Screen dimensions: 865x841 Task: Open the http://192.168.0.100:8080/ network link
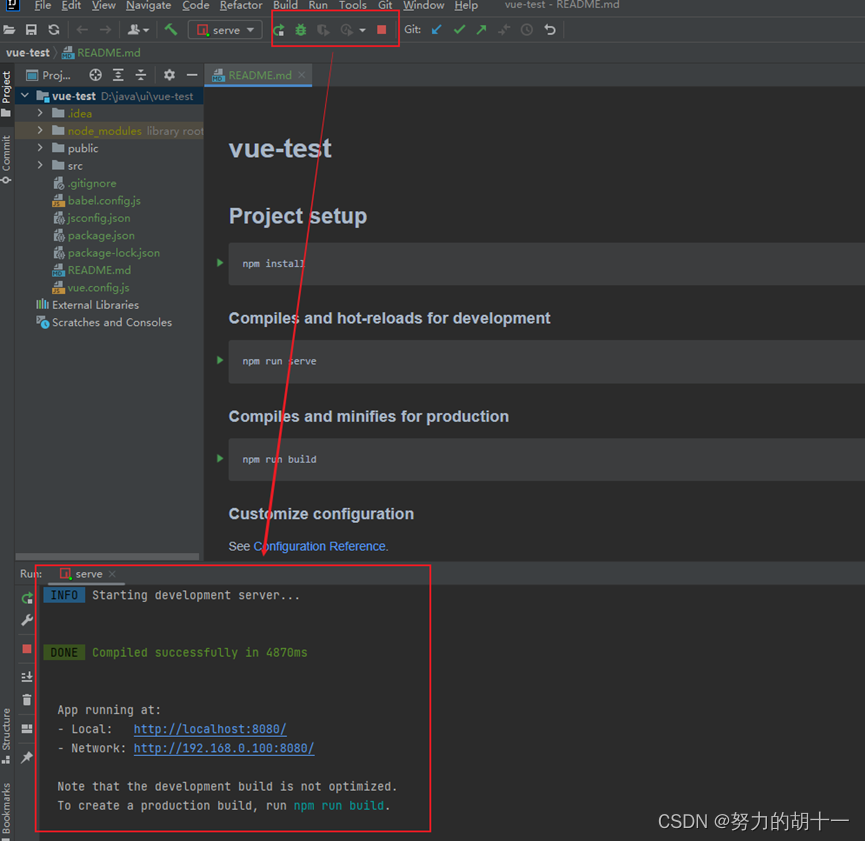224,748
